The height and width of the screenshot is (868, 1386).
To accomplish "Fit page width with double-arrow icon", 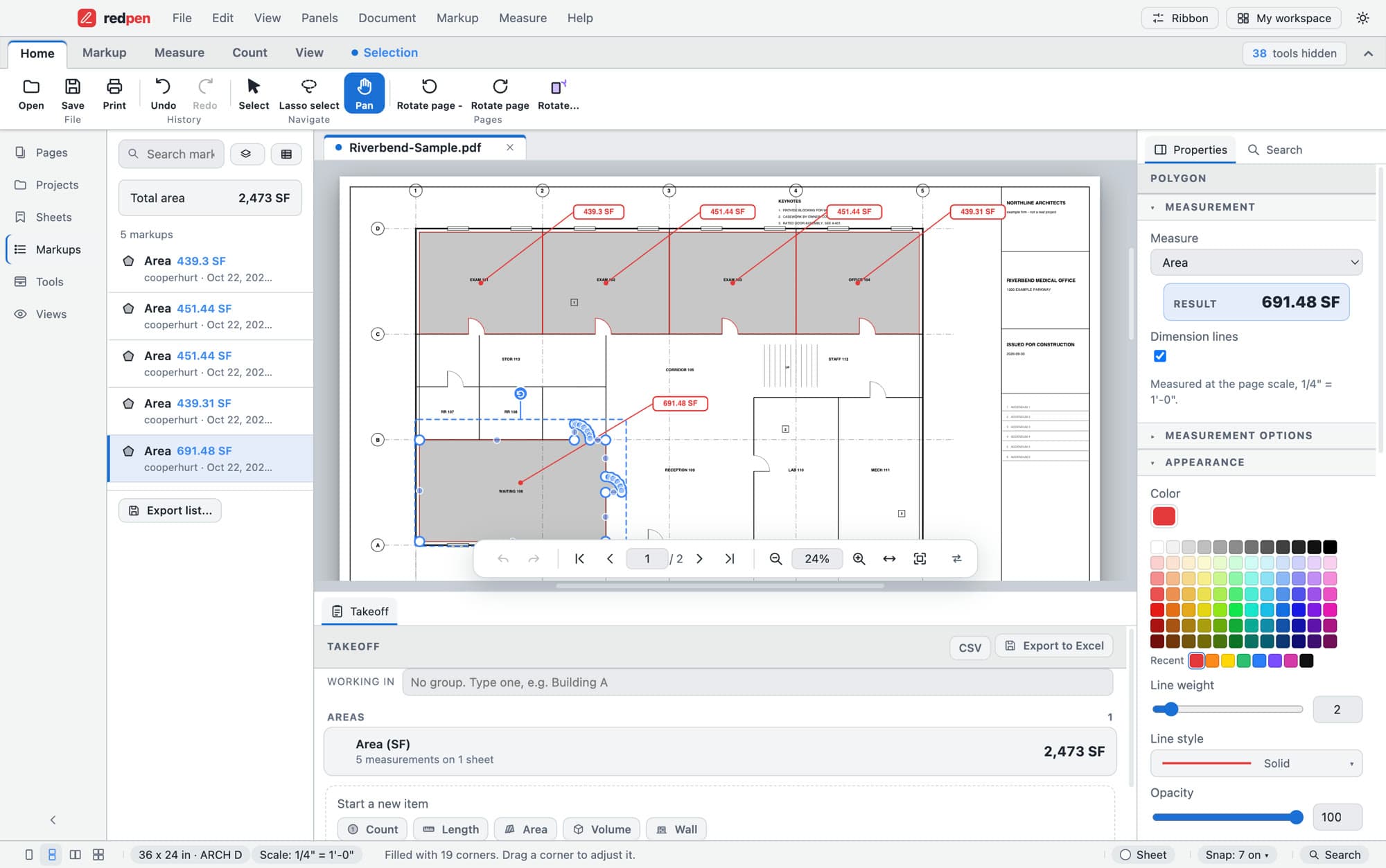I will (x=889, y=558).
